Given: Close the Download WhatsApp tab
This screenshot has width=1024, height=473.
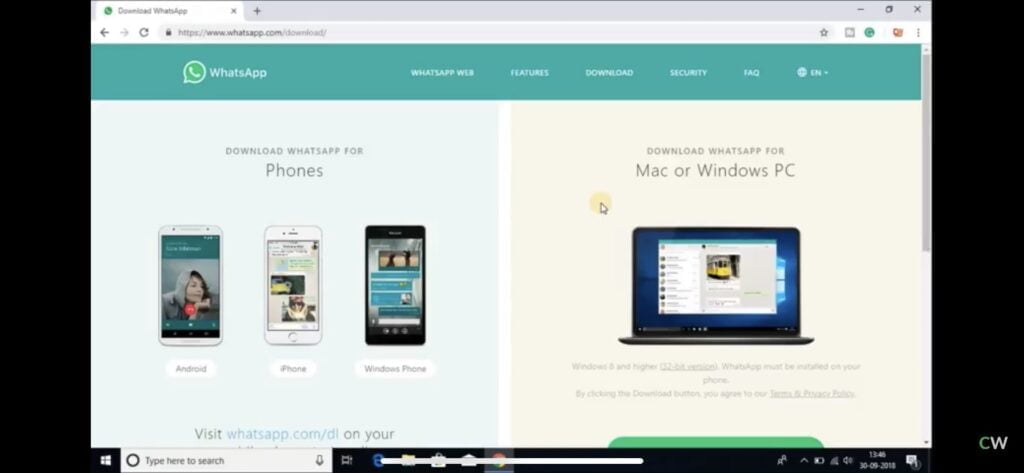Looking at the screenshot, I should tap(234, 11).
